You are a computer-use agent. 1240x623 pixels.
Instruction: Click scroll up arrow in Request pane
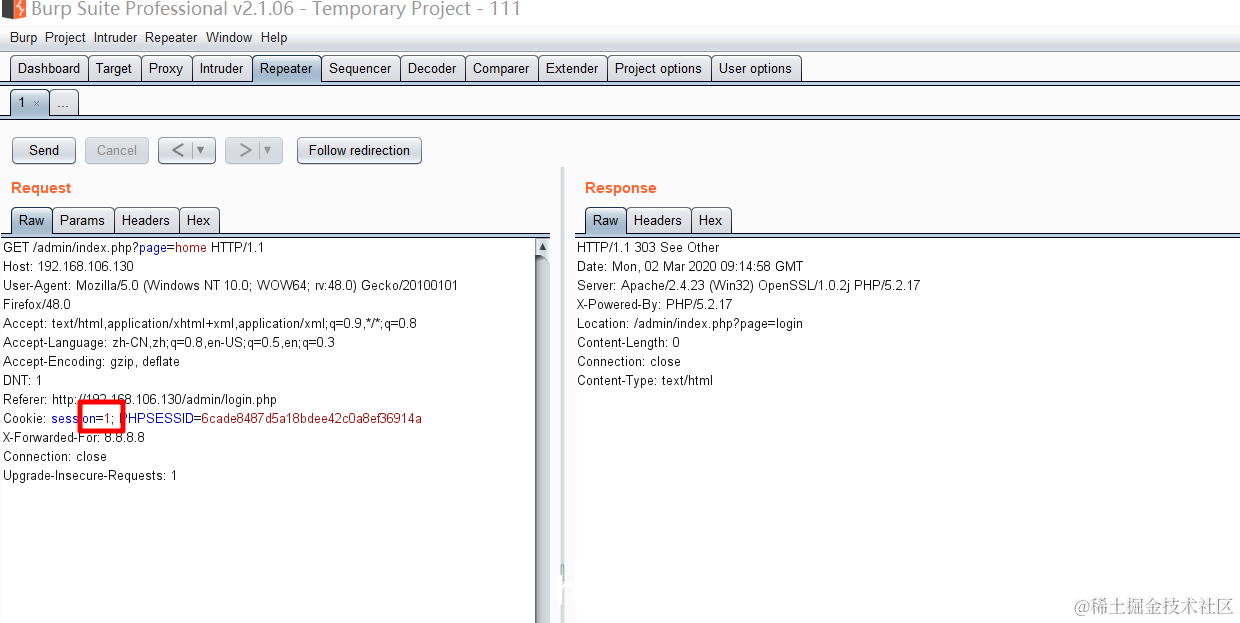coord(542,246)
